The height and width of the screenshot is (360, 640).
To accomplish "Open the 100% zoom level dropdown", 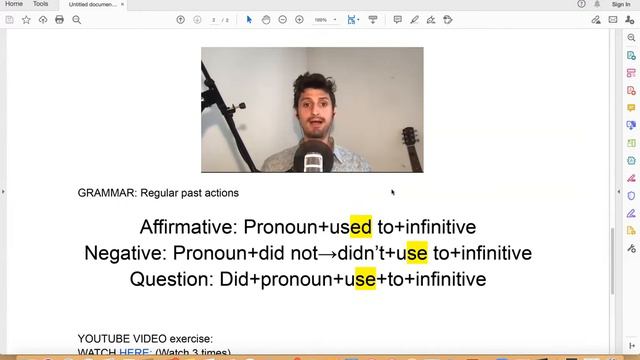I will tap(325, 20).
